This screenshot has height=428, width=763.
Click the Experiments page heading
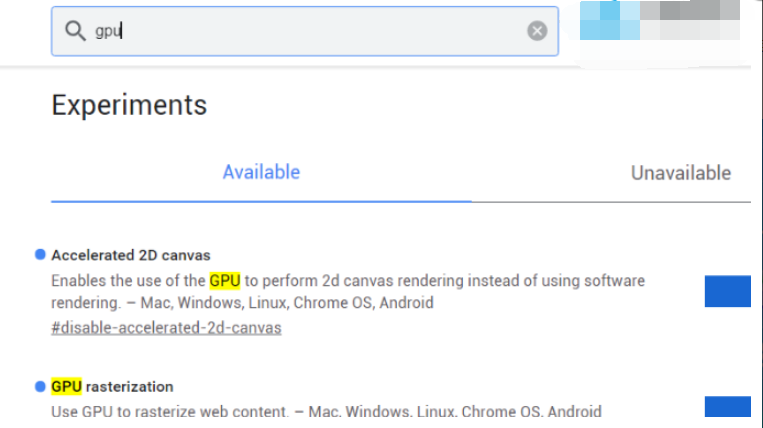click(x=129, y=105)
